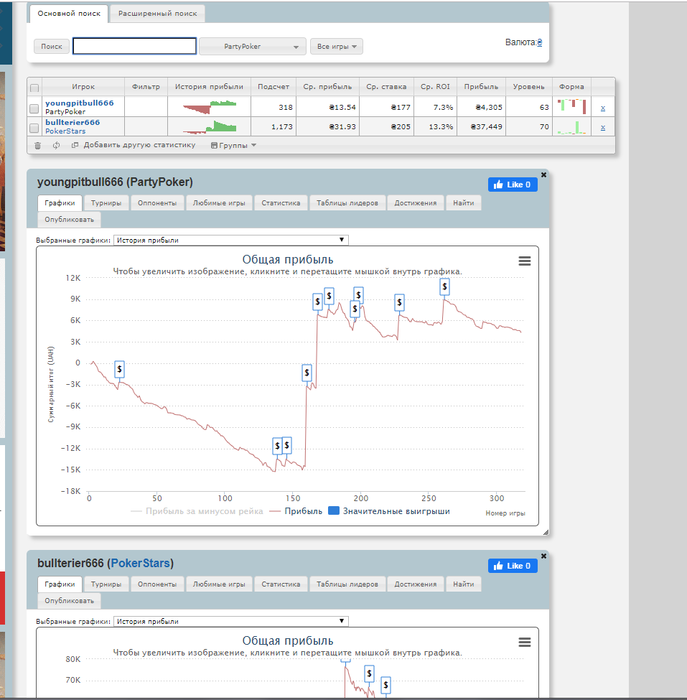Toggle 'Значительные выигрыши' legend series
Image resolution: width=687 pixels, height=700 pixels.
[389, 511]
